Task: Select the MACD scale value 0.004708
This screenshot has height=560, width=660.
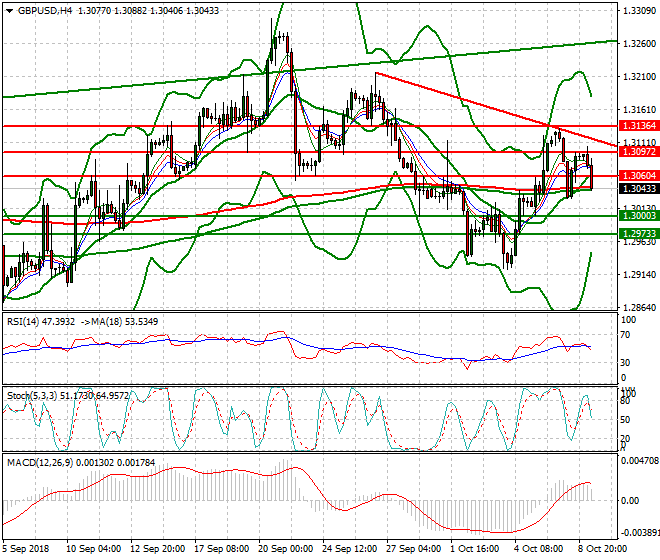Action: pos(640,461)
